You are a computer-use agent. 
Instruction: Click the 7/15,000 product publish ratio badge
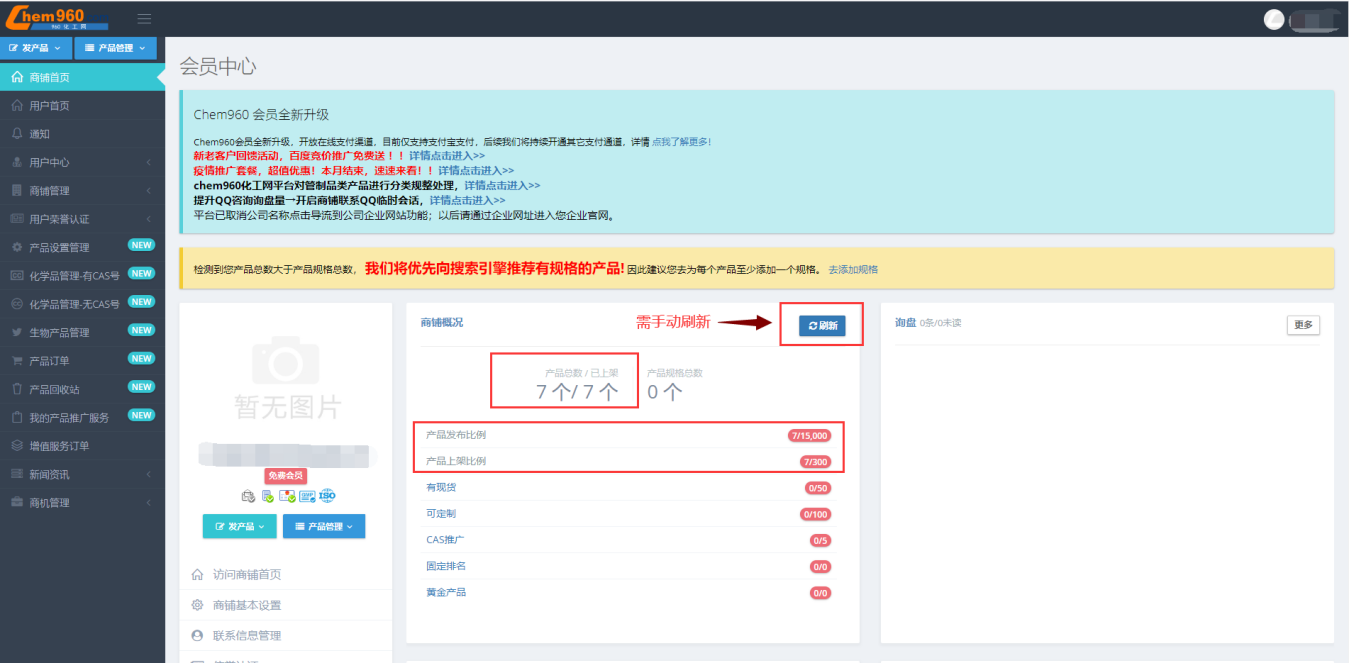tap(809, 435)
